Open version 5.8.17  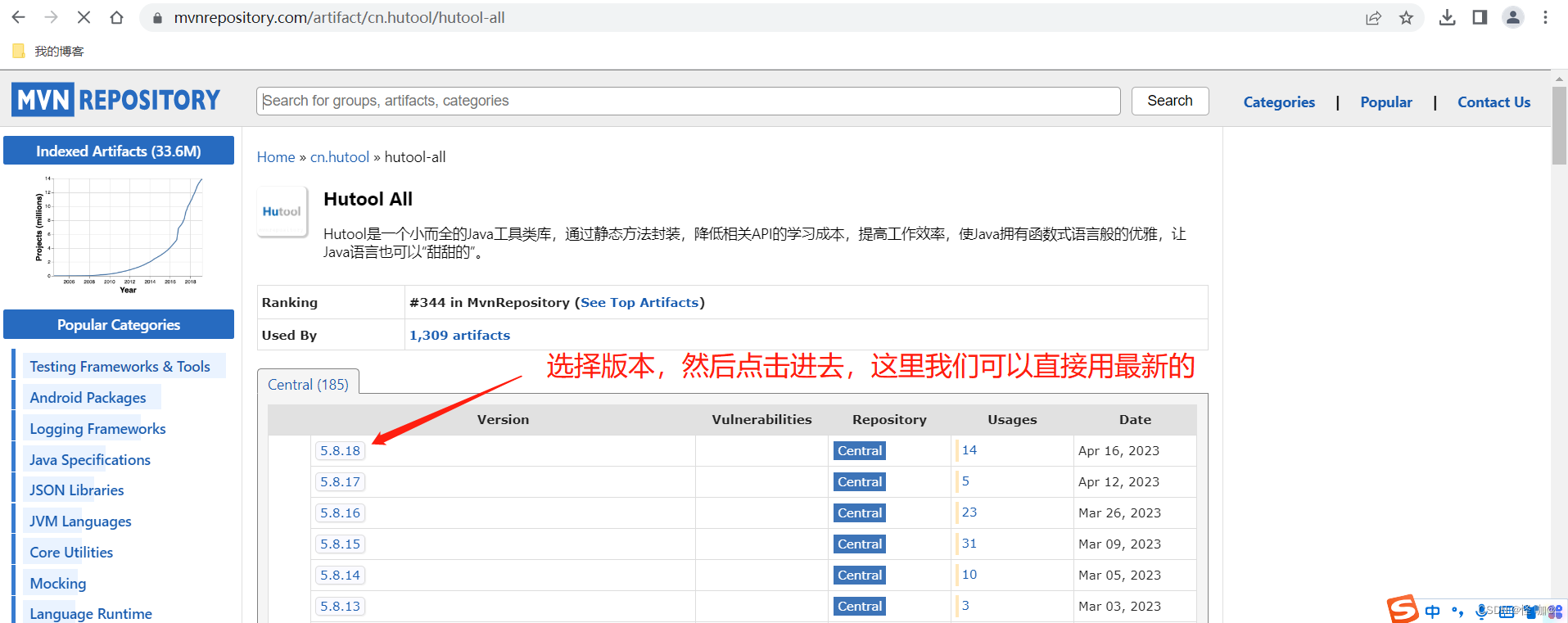[x=340, y=481]
